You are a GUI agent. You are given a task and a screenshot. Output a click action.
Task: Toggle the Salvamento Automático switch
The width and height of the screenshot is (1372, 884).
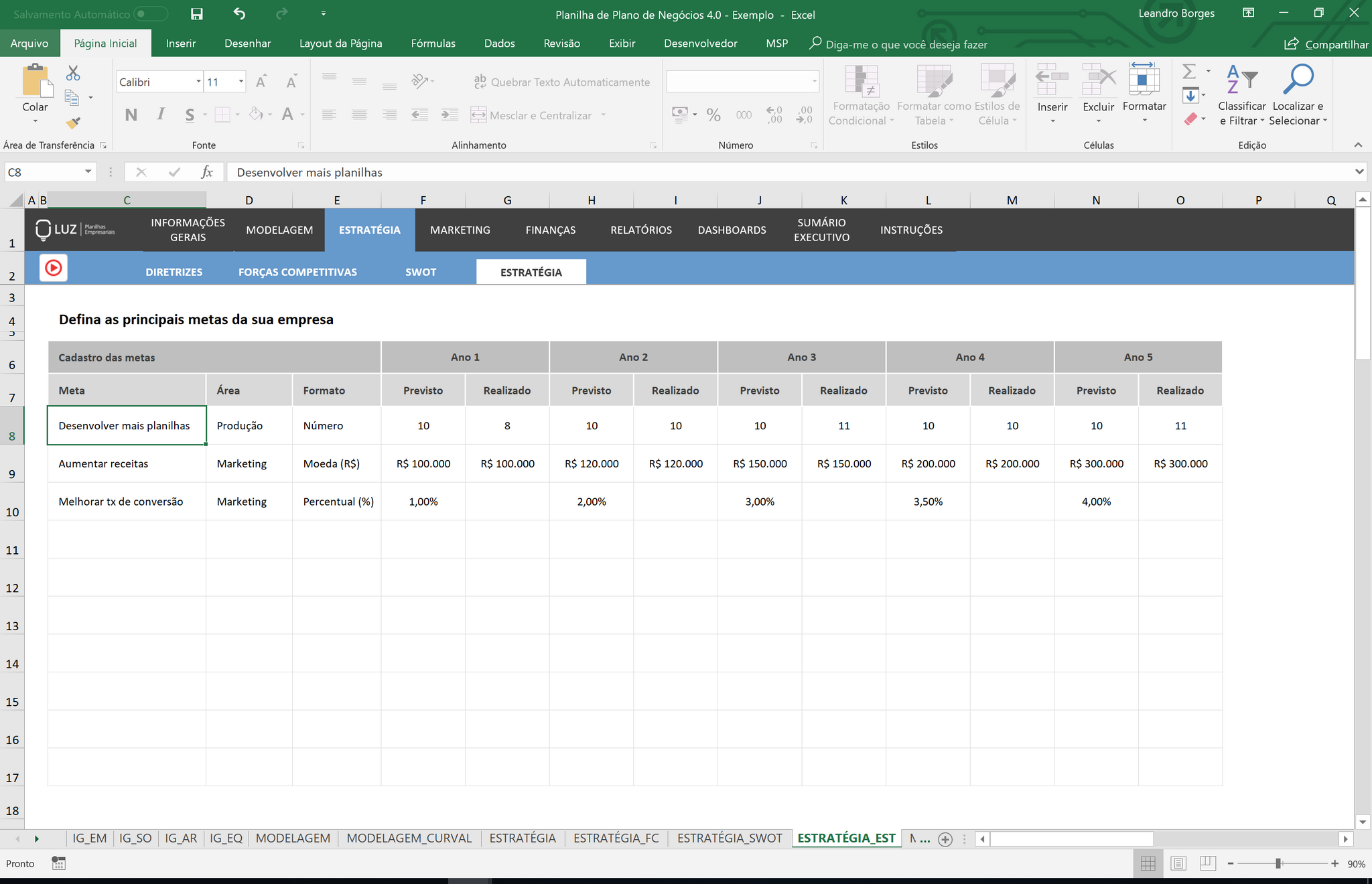[151, 14]
